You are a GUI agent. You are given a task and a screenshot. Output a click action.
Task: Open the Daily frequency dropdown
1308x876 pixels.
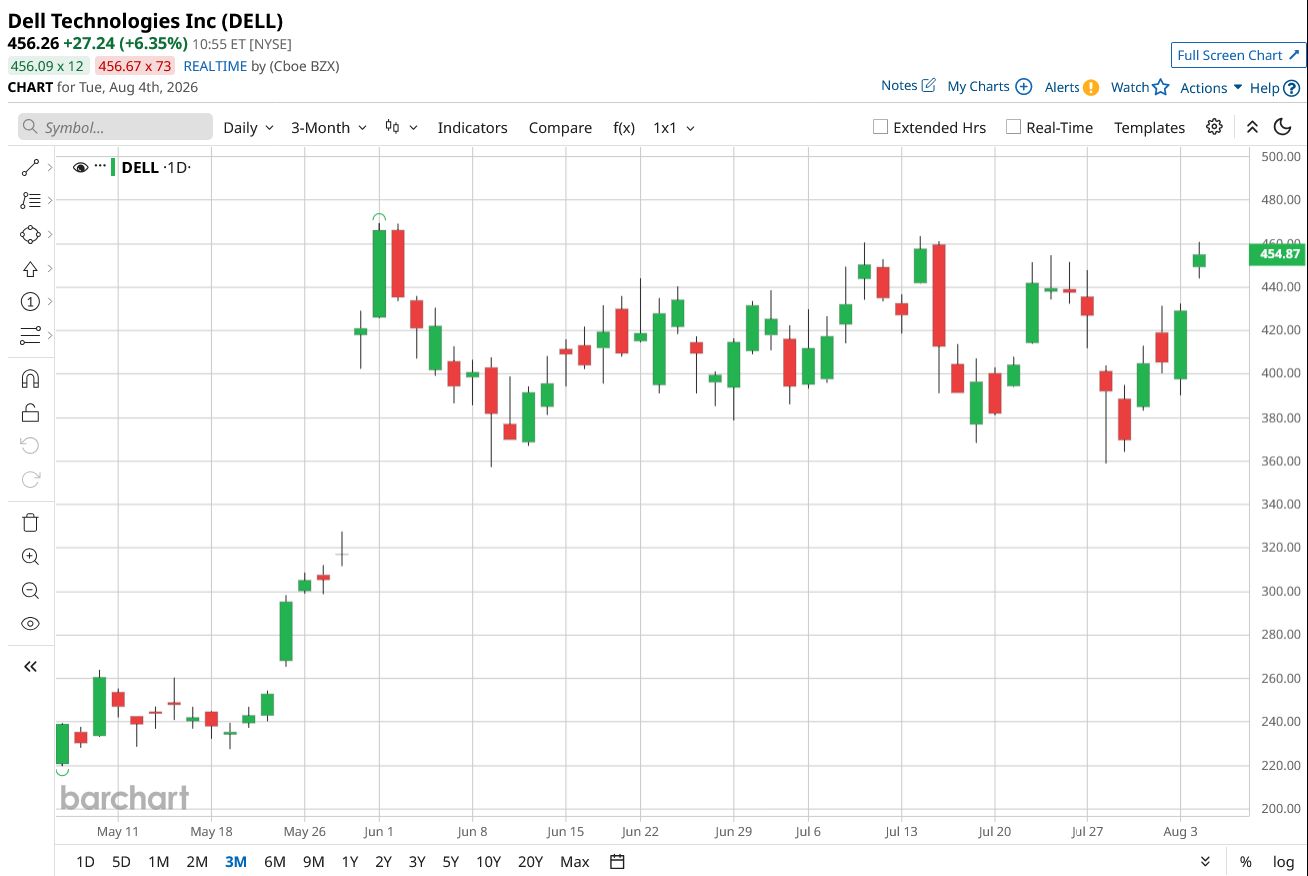click(248, 127)
